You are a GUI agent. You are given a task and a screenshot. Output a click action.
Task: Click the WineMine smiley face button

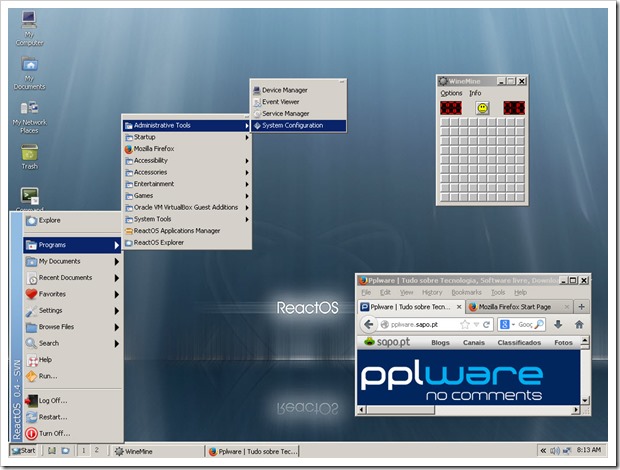482,108
